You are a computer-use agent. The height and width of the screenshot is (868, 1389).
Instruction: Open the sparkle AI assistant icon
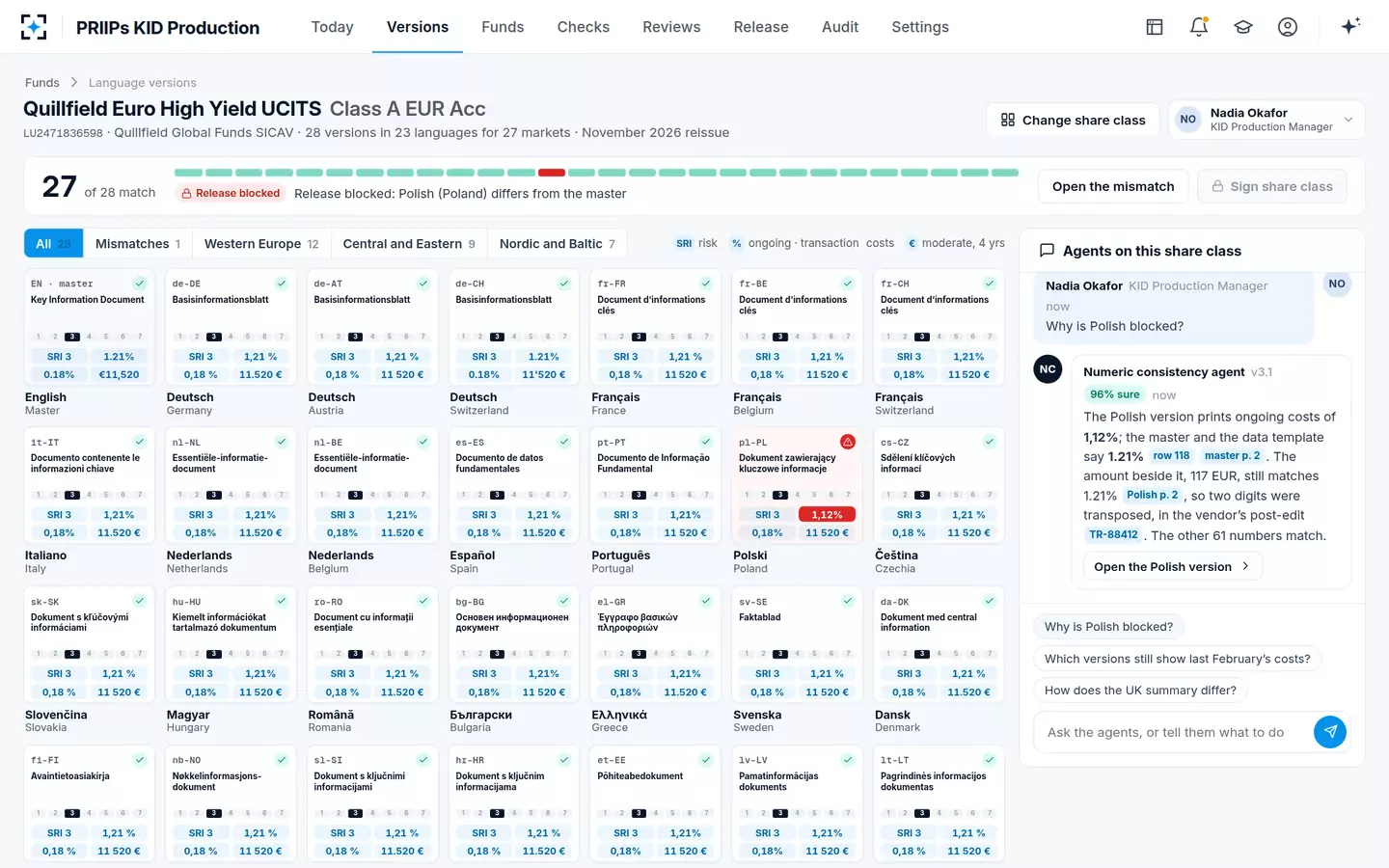1350,26
